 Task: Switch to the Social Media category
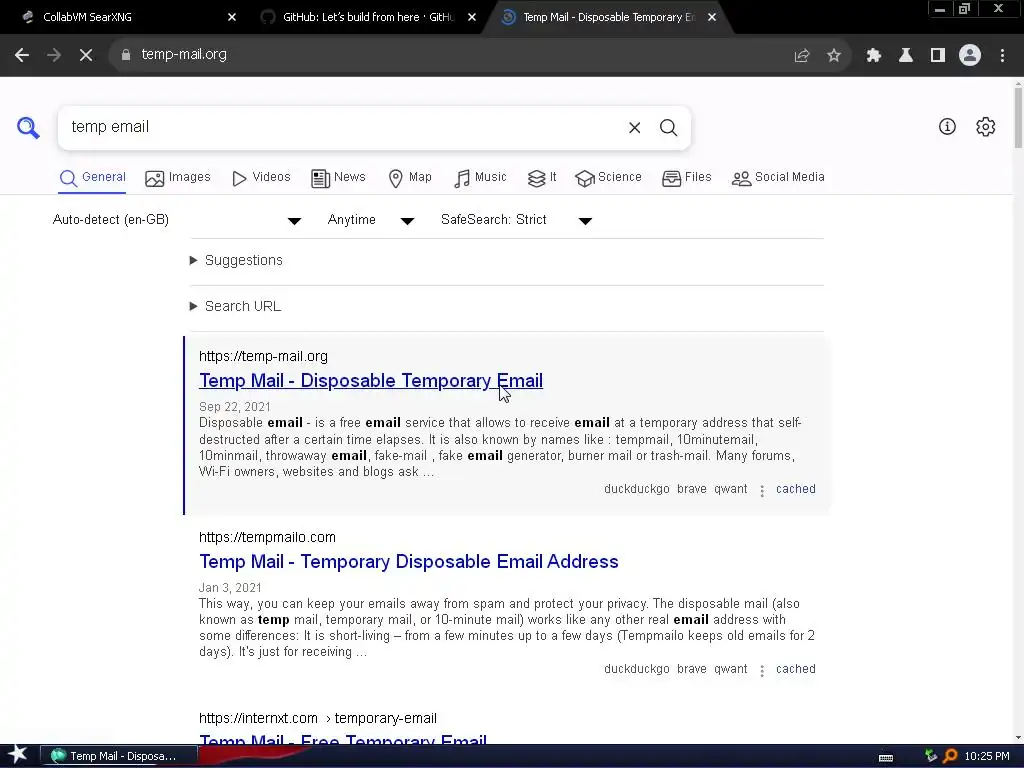[778, 178]
